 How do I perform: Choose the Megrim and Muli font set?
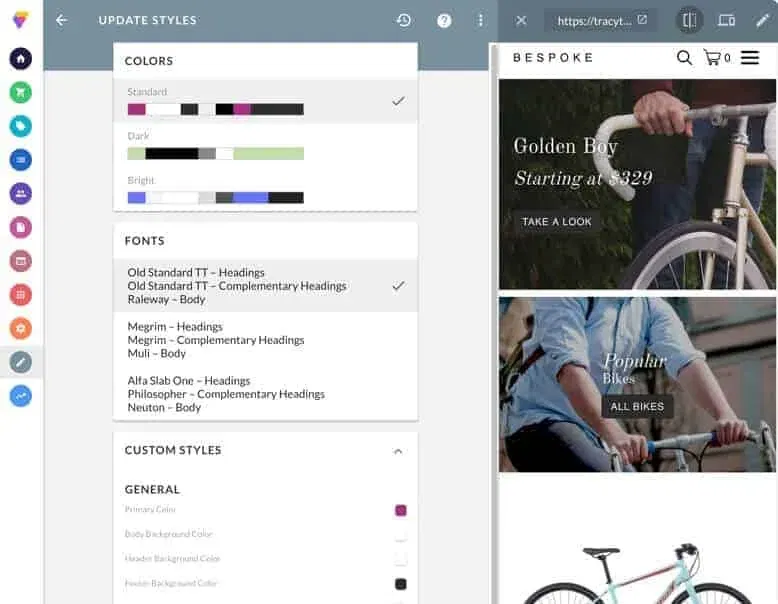265,340
